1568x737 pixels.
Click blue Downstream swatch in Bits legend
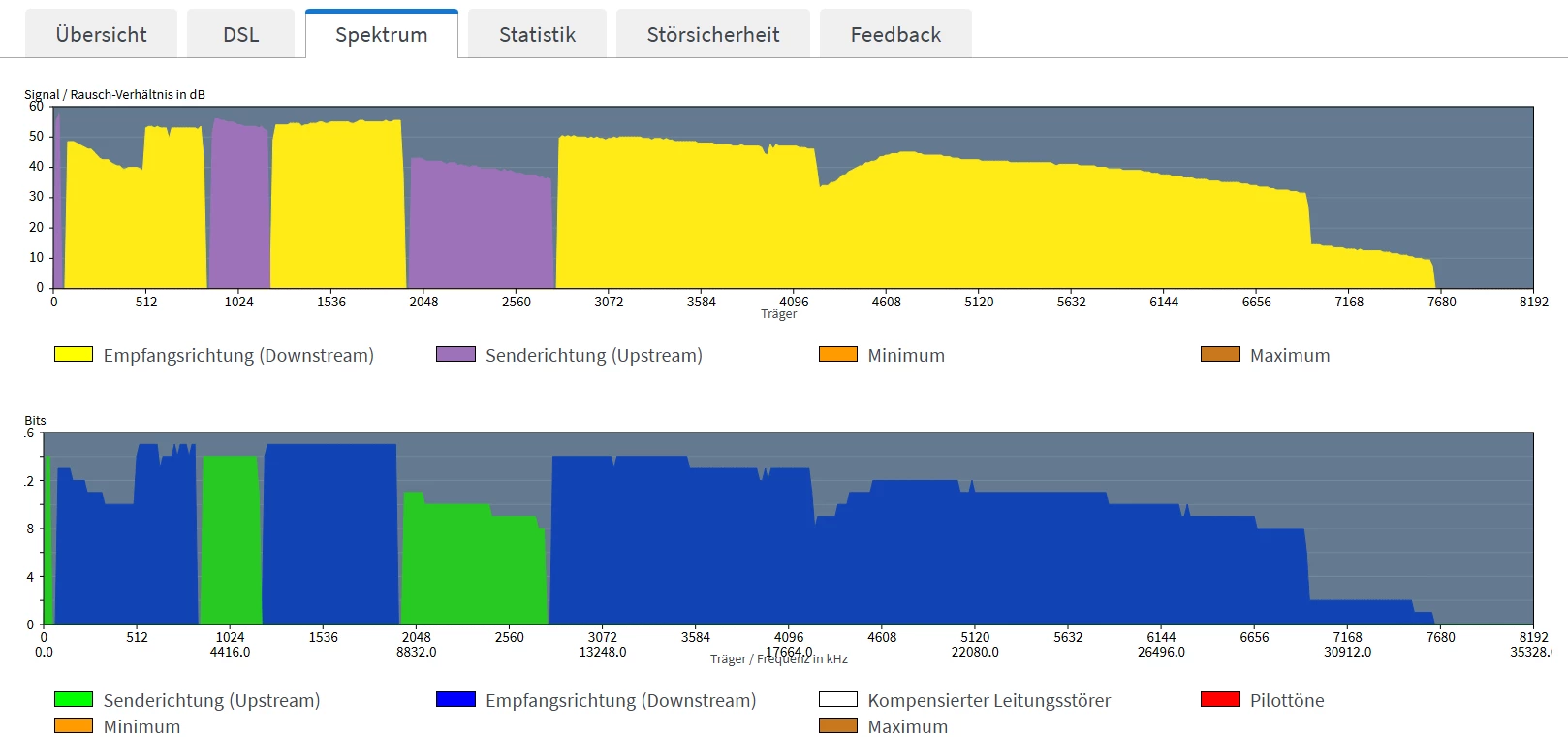pyautogui.click(x=455, y=699)
